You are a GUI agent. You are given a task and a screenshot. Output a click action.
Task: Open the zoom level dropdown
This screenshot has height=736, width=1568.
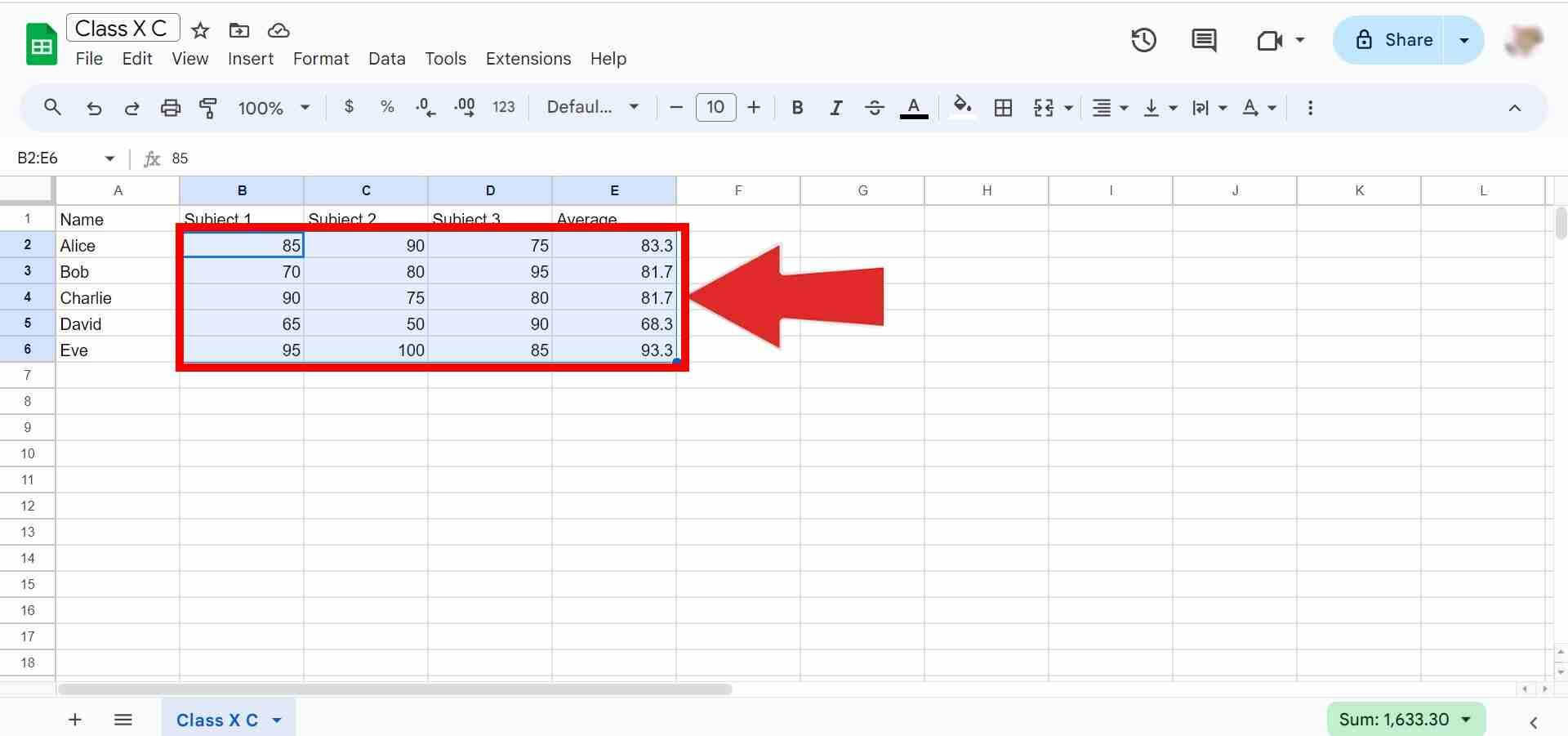coord(274,107)
